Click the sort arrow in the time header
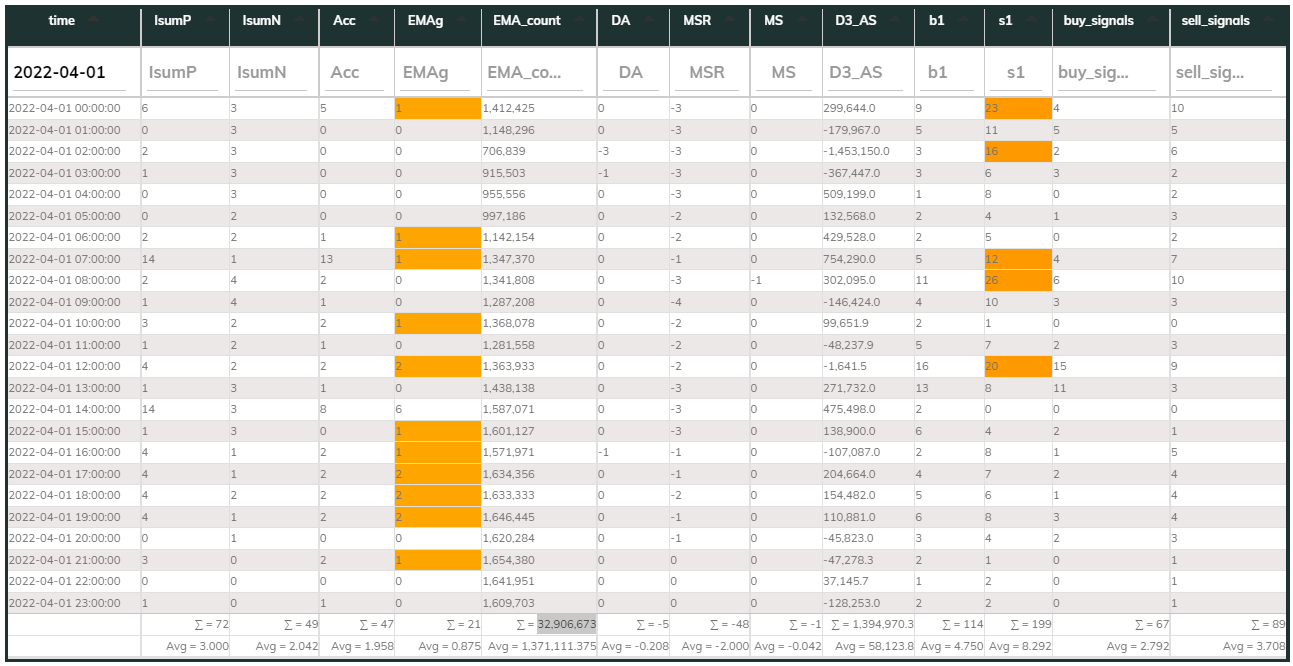This screenshot has height=666, width=1293. pyautogui.click(x=93, y=20)
